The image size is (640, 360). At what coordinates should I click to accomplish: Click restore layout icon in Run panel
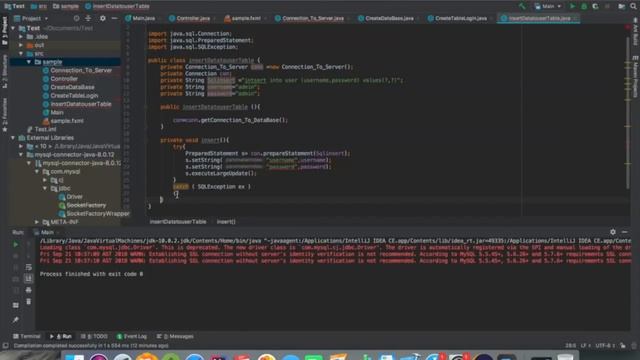pos(16,305)
